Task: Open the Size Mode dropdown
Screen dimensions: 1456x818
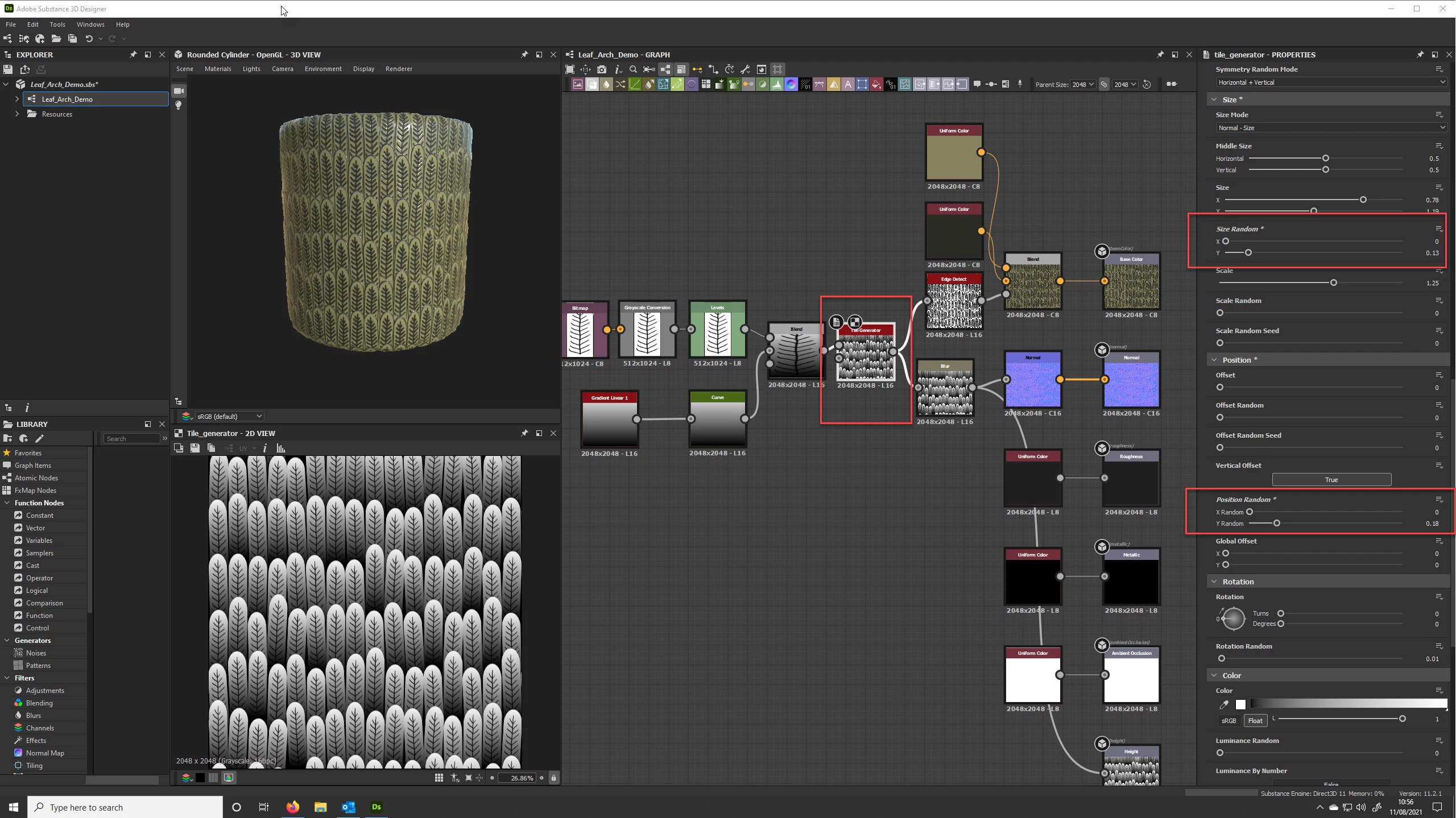Action: pyautogui.click(x=1330, y=128)
